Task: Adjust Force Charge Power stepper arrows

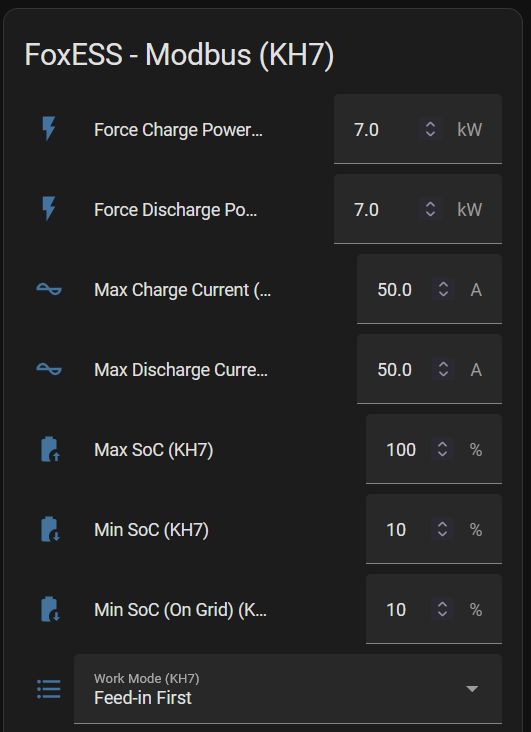Action: tap(430, 129)
